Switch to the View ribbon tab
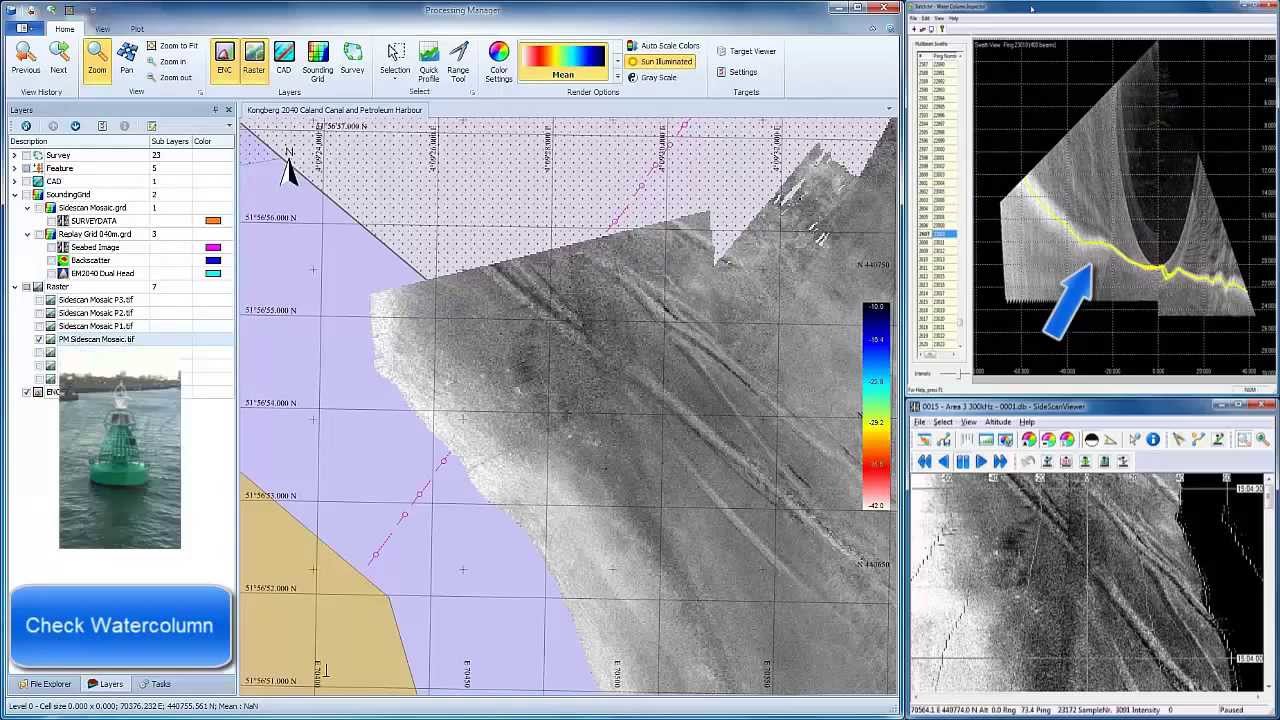 (103, 29)
